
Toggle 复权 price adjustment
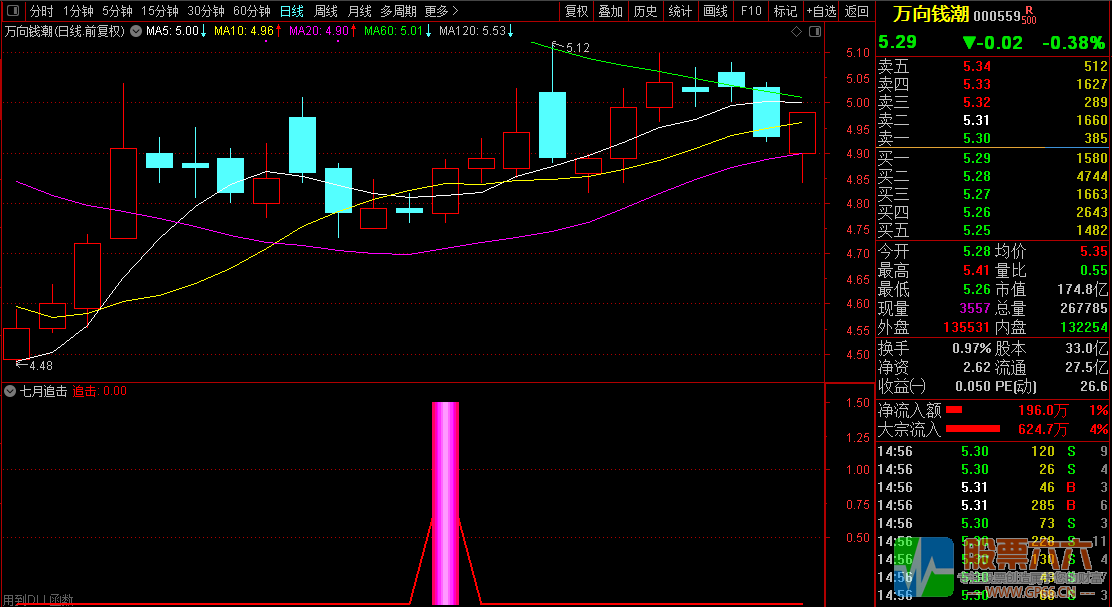point(577,11)
